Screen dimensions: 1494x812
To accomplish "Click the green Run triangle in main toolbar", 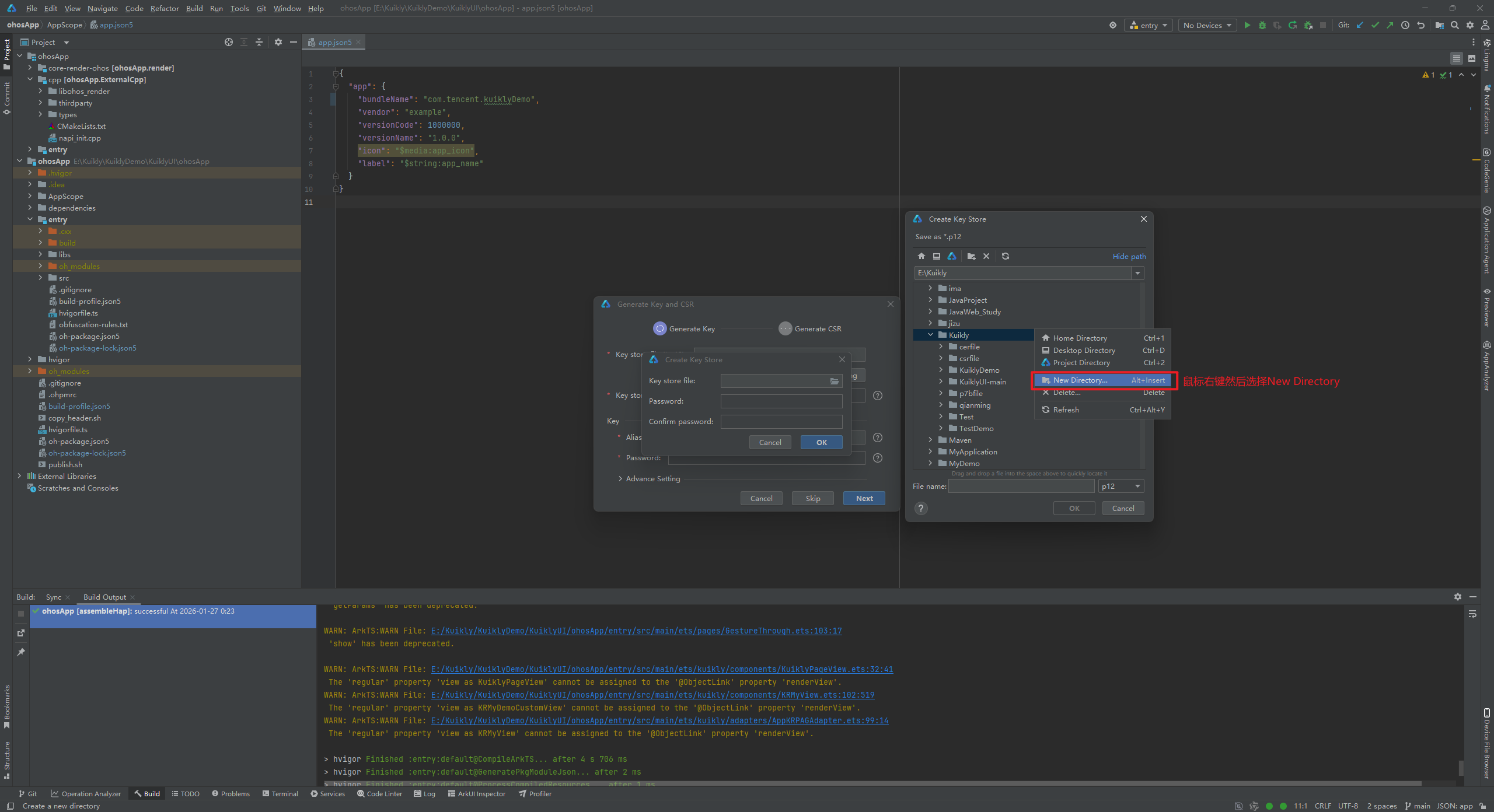I will (1247, 25).
